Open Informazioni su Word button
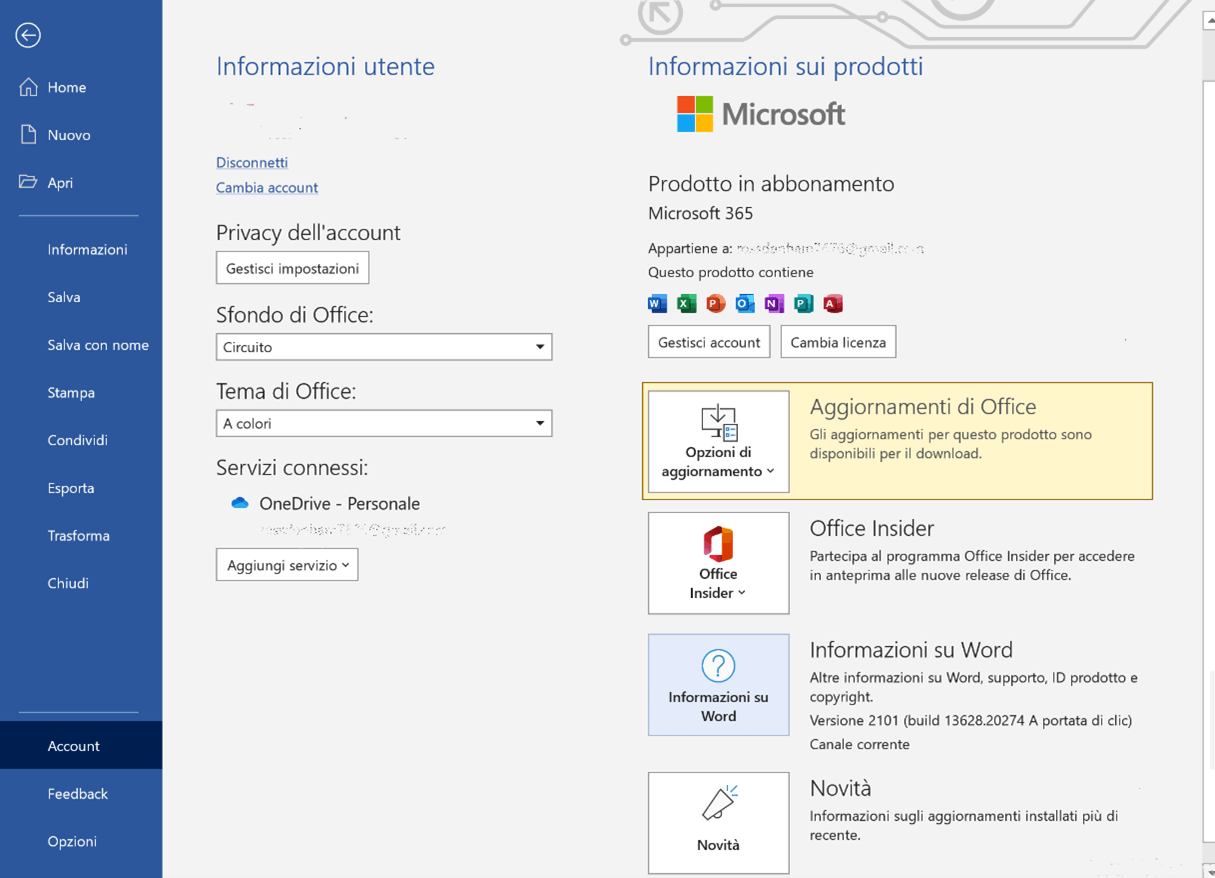Viewport: 1215px width, 878px height. click(718, 685)
